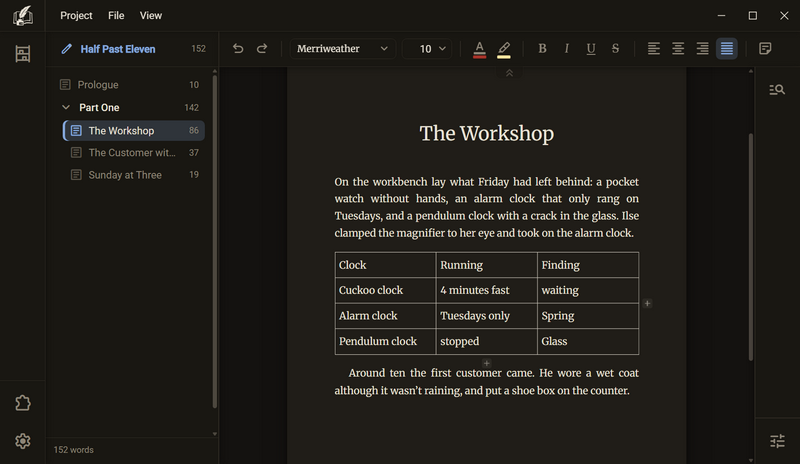800x464 pixels.
Task: Open the File menu
Action: coord(116,16)
